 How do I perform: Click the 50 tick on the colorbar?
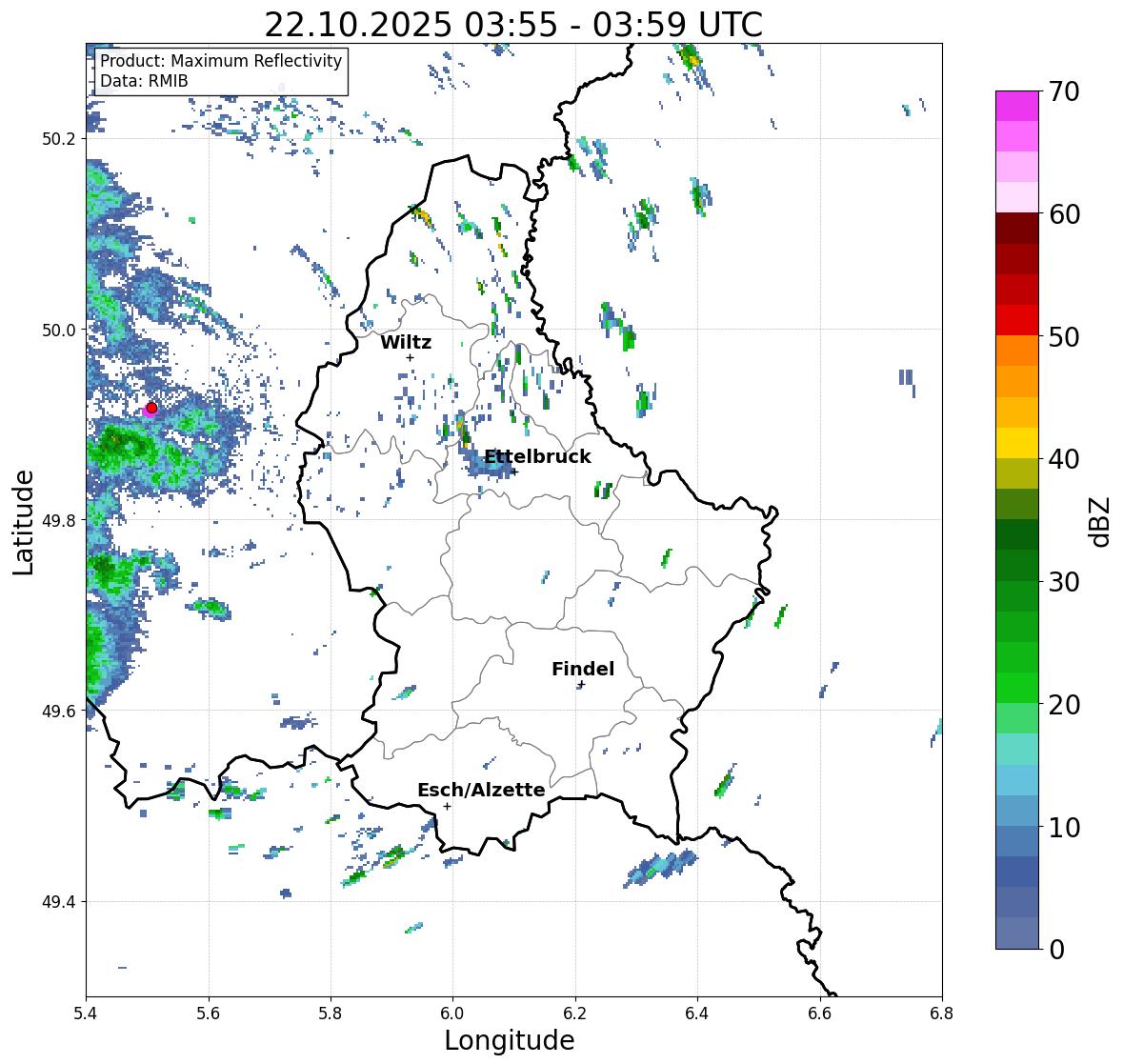(x=1064, y=336)
